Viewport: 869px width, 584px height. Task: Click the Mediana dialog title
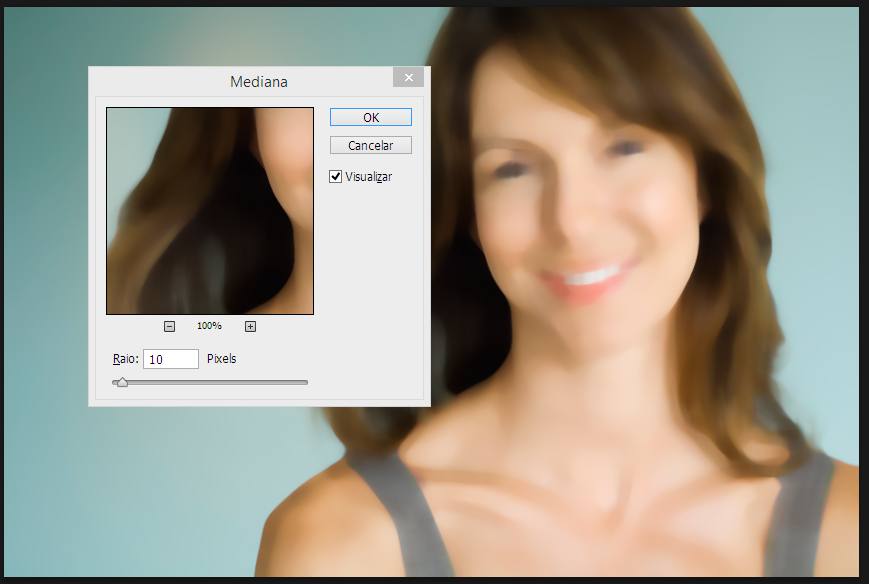coord(259,82)
